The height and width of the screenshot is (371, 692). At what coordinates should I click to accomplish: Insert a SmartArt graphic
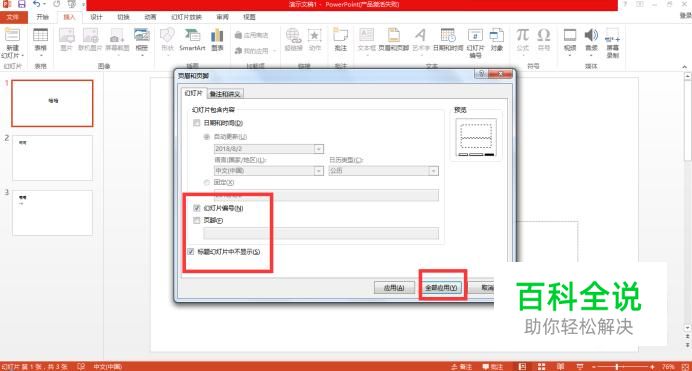coord(192,35)
